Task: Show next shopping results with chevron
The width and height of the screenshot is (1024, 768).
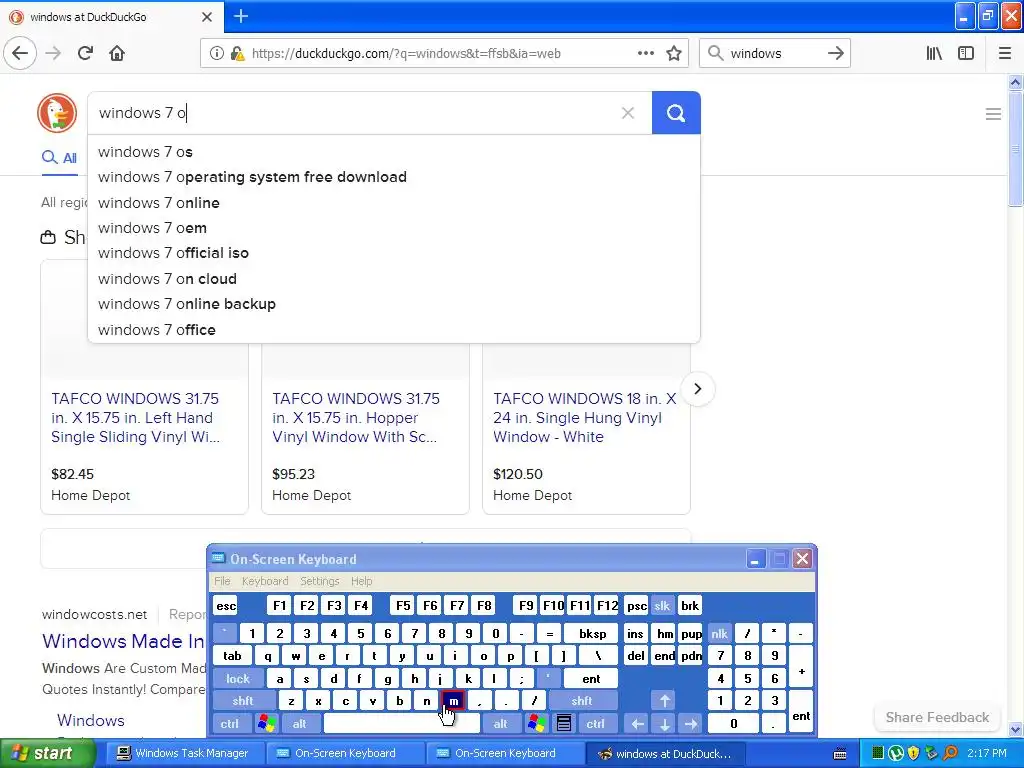Action: tap(697, 389)
